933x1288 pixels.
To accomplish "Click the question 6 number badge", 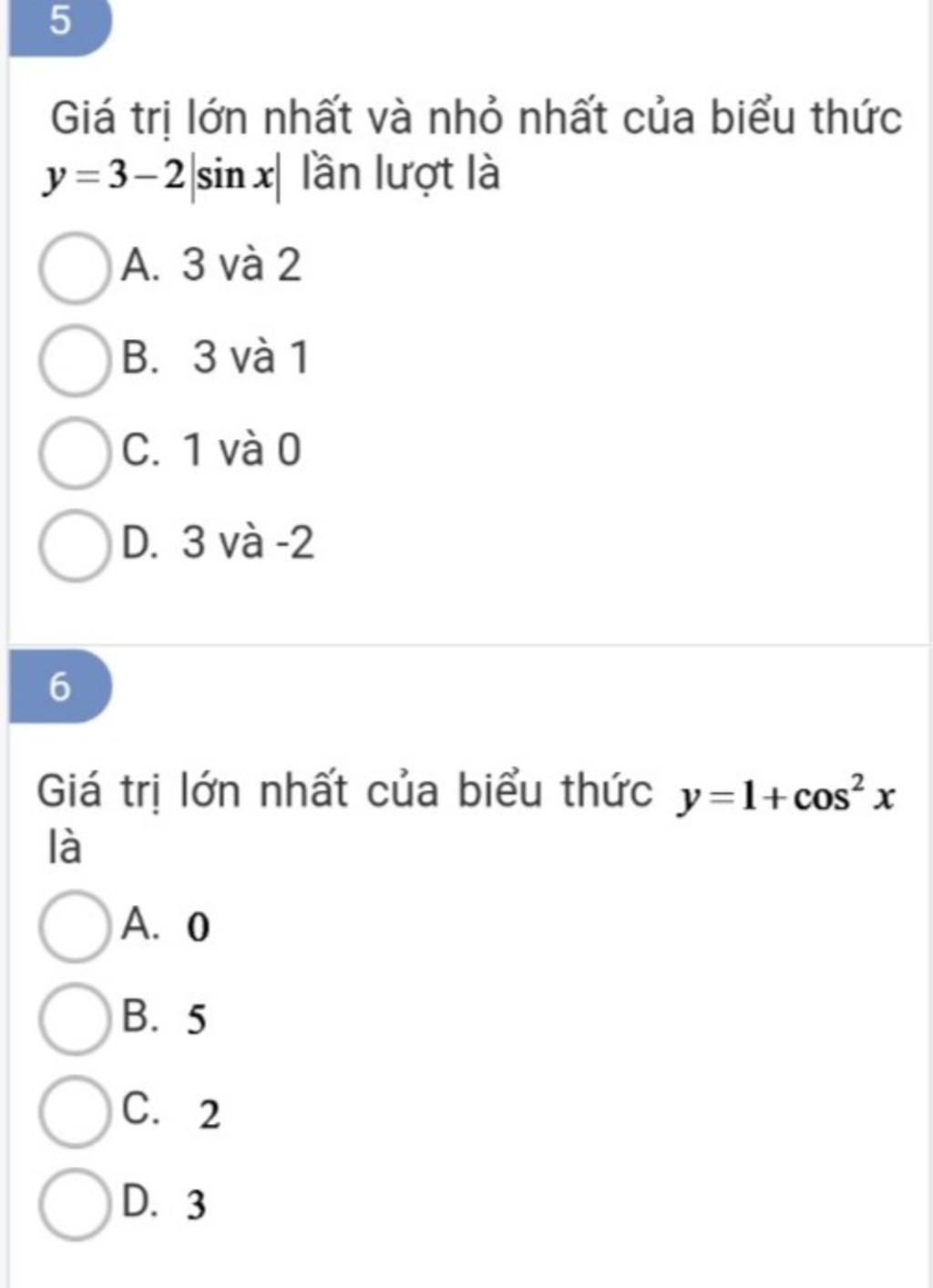I will pyautogui.click(x=59, y=685).
